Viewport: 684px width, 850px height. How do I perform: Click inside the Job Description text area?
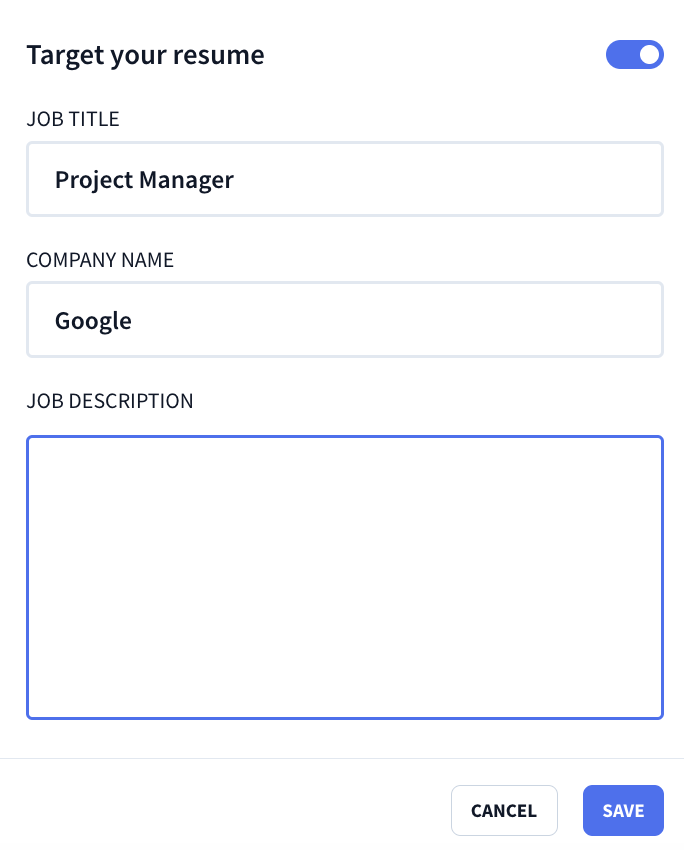[345, 575]
